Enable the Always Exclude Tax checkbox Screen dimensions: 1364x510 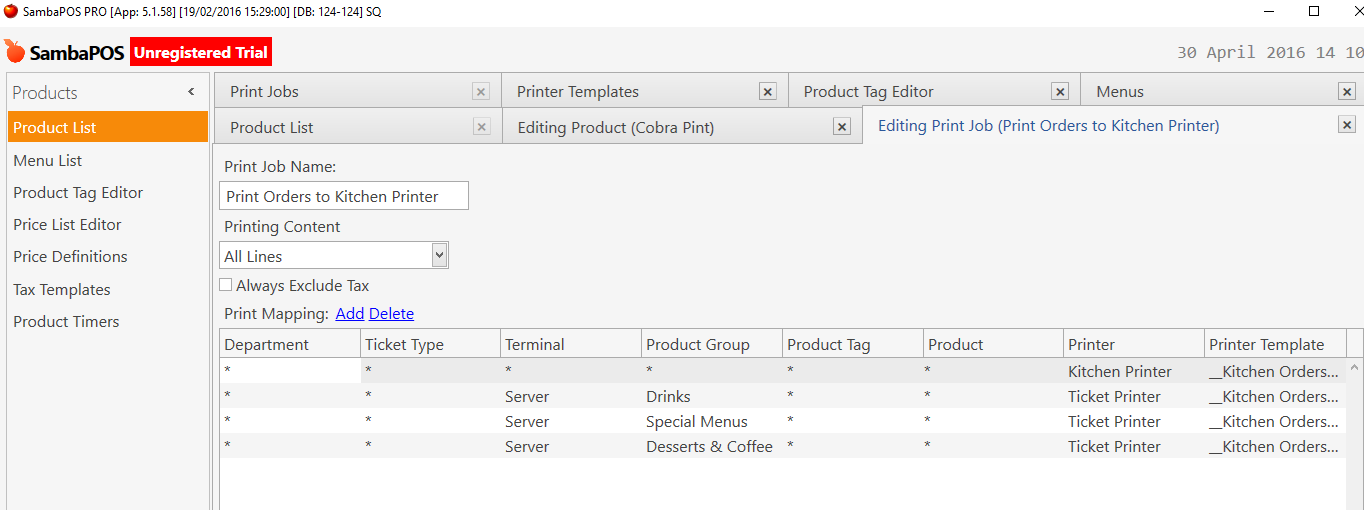(x=226, y=286)
